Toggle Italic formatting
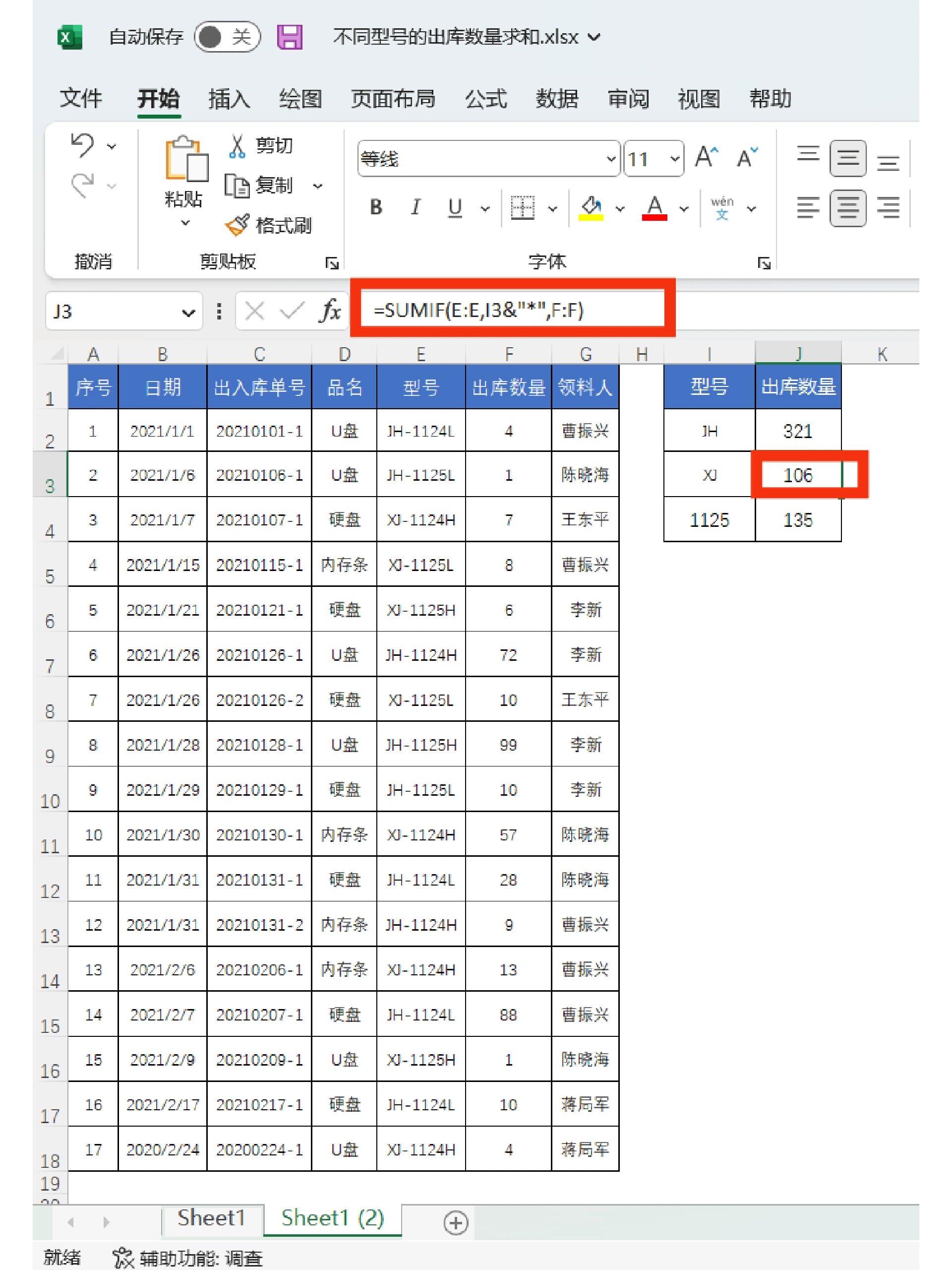This screenshot has height=1270, width=952. click(416, 207)
